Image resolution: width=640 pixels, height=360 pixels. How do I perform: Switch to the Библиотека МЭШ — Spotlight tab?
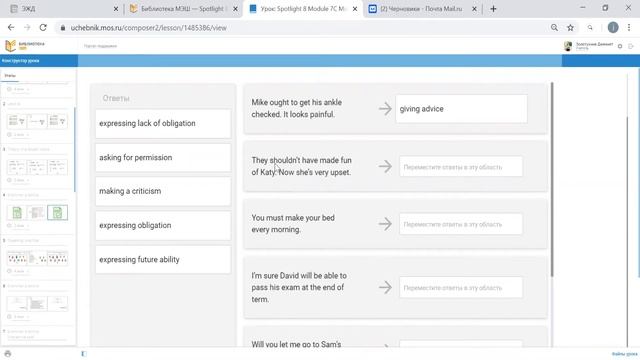(182, 9)
